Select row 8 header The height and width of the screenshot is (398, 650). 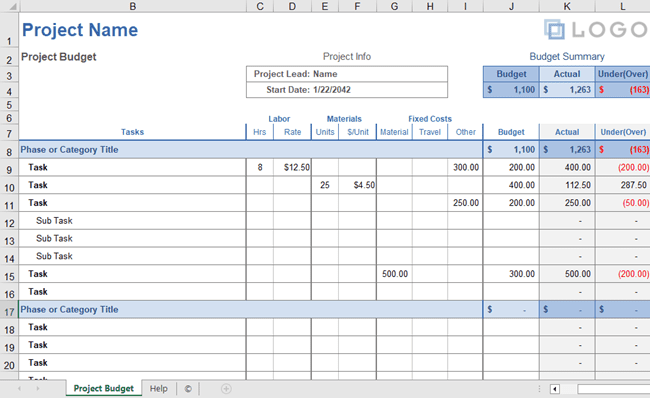pyautogui.click(x=9, y=151)
